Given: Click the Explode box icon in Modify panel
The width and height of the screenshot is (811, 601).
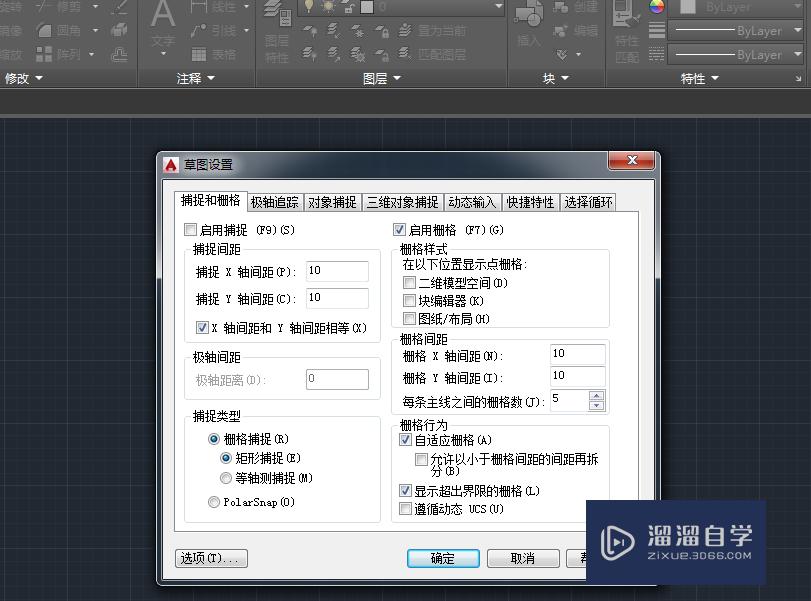Looking at the screenshot, I should [x=119, y=30].
